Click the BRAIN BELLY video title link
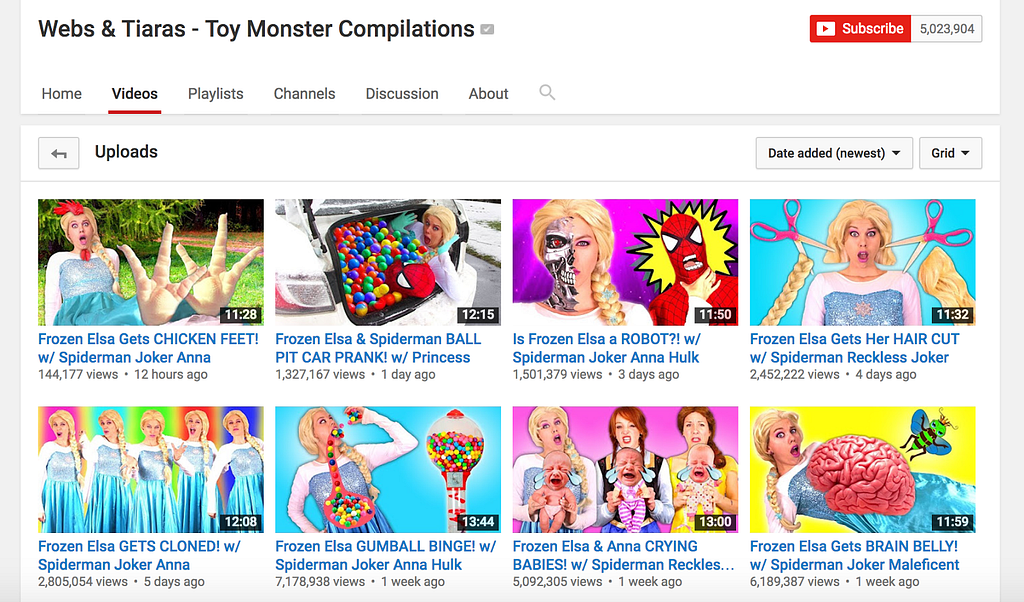1024x602 pixels. tap(854, 555)
